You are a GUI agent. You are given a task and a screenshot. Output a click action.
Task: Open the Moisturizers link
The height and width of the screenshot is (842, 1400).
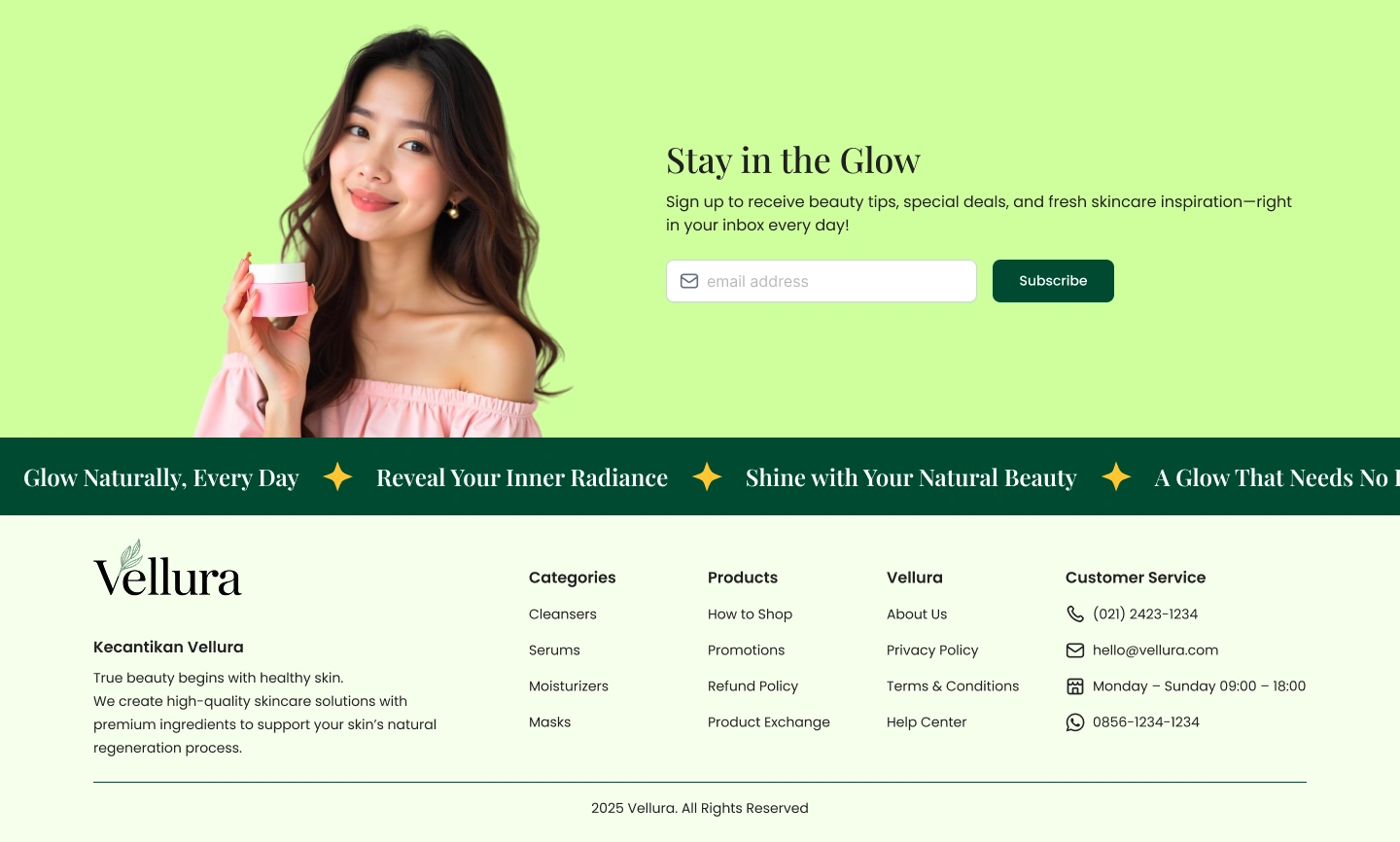pos(569,686)
